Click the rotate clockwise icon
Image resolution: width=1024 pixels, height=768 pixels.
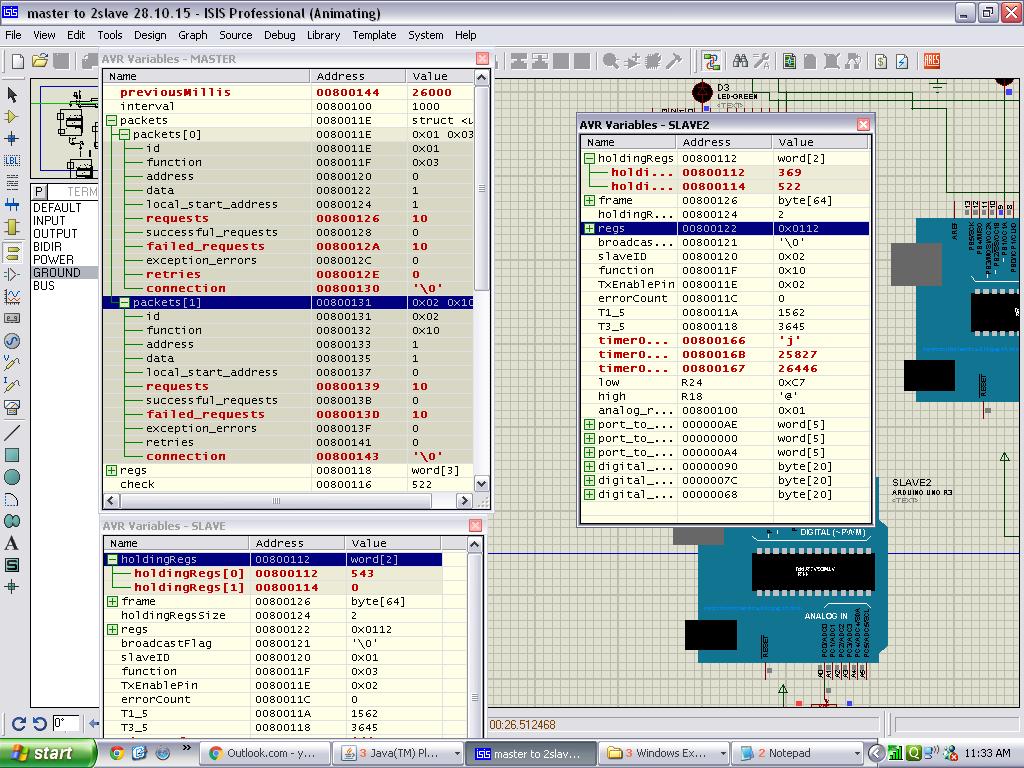(19, 724)
